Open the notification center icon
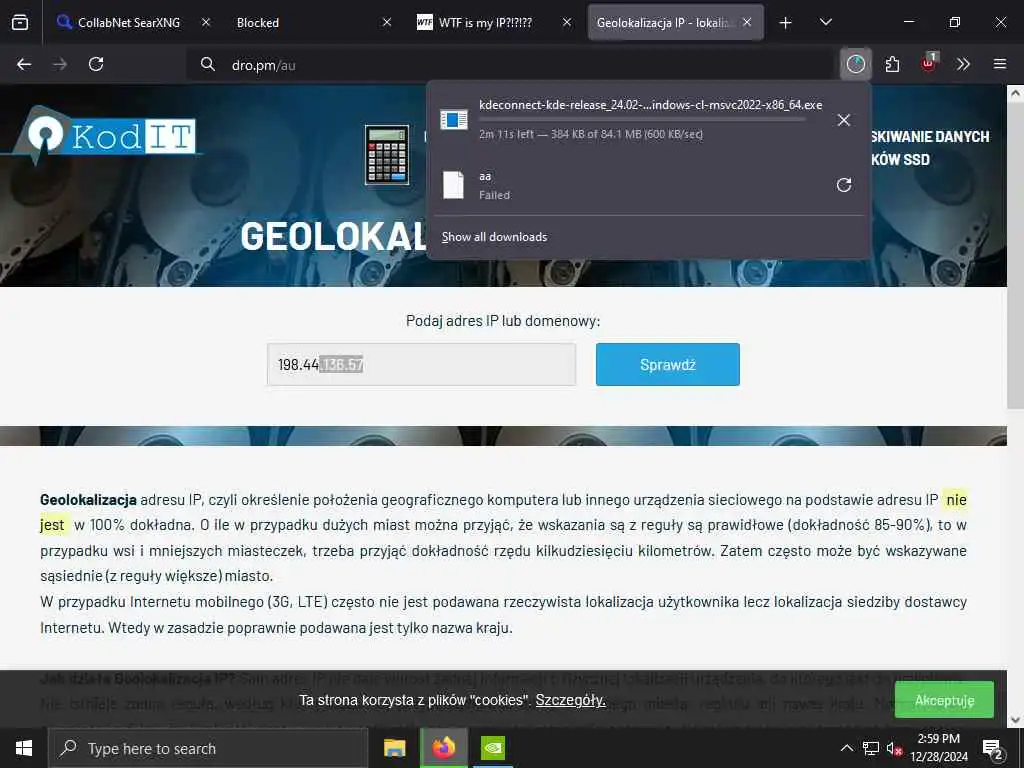The width and height of the screenshot is (1024, 768). pos(993,748)
